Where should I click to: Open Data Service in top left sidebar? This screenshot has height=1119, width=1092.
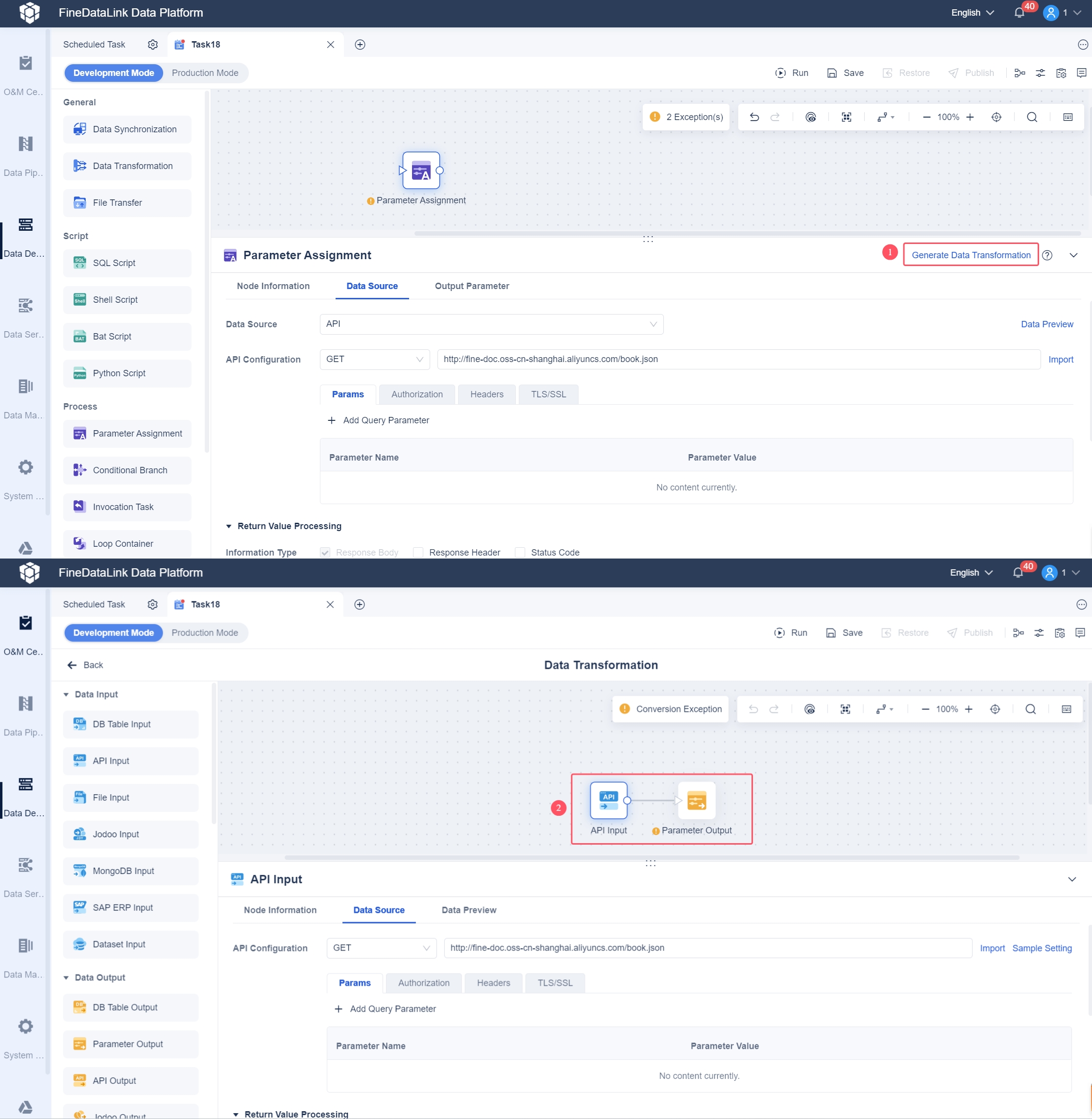point(25,316)
